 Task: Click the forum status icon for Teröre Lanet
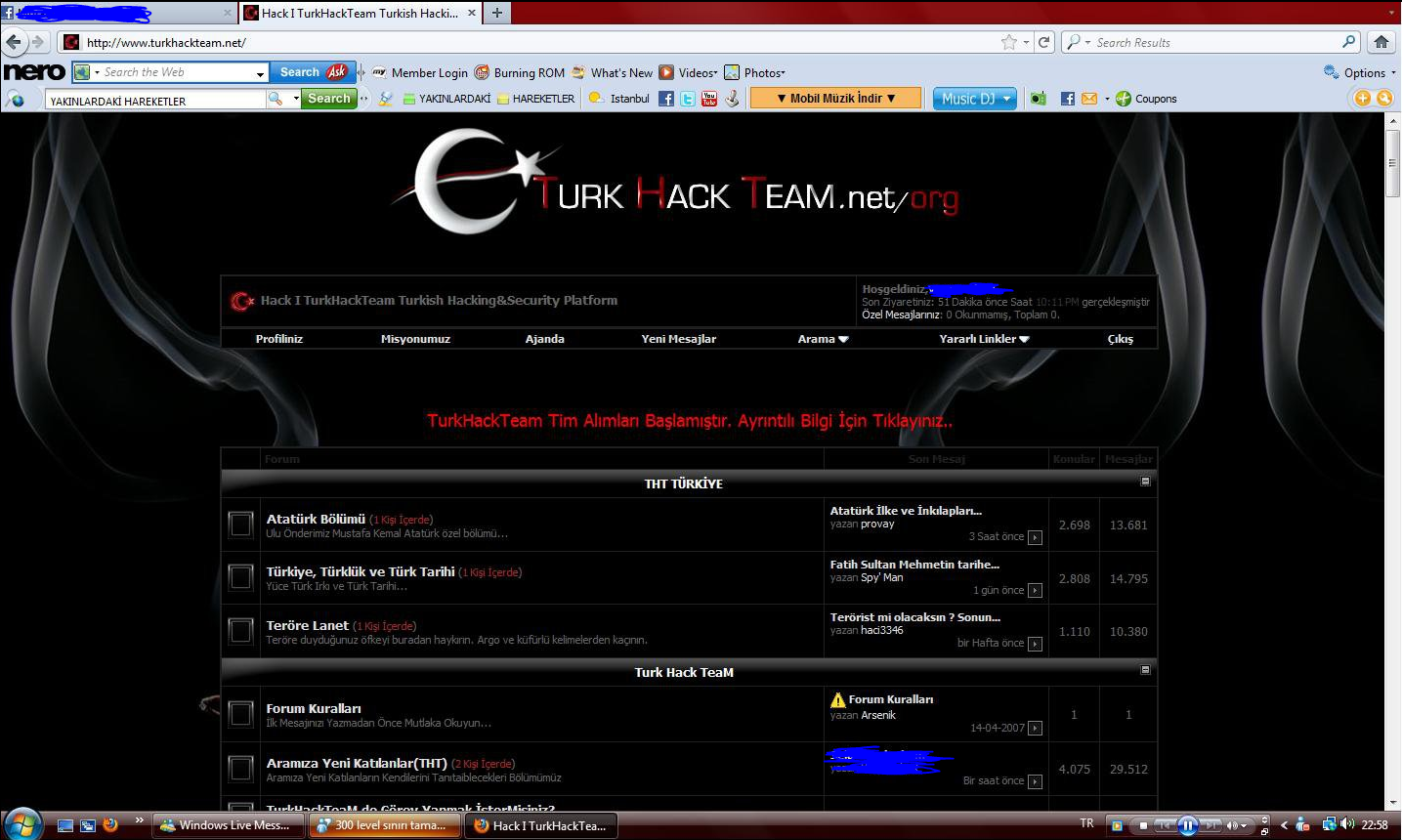pyautogui.click(x=240, y=631)
